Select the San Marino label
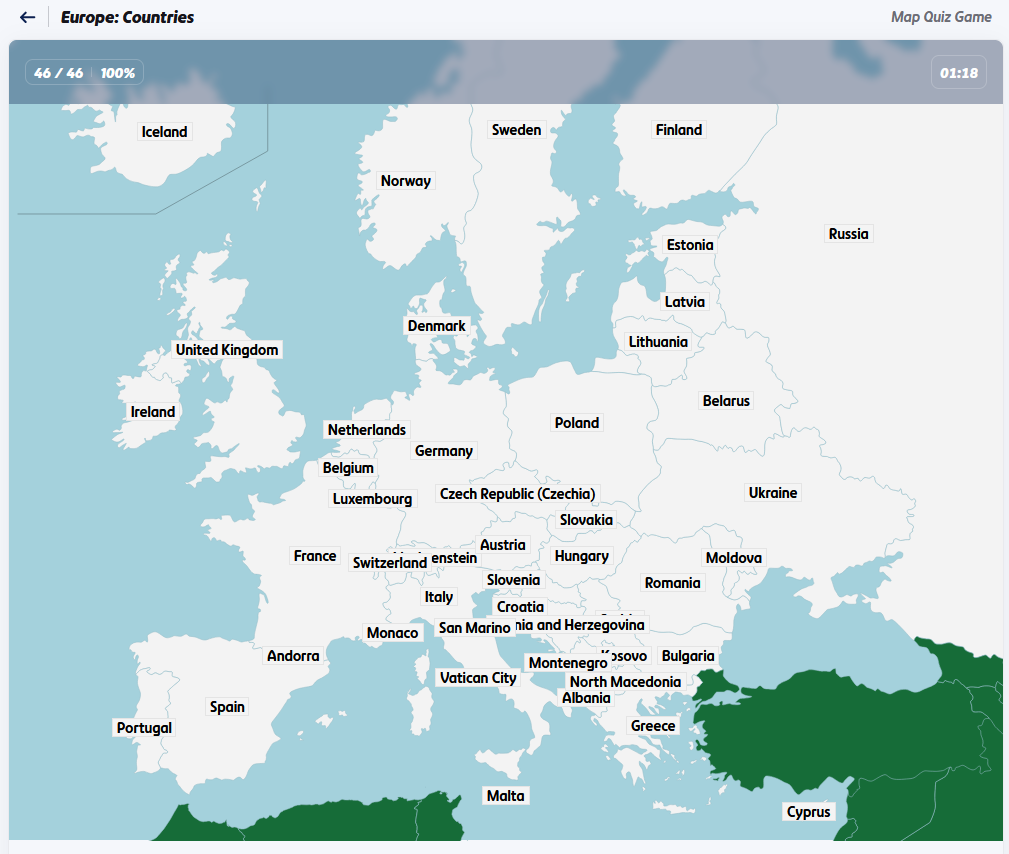Image resolution: width=1009 pixels, height=854 pixels. pos(475,628)
